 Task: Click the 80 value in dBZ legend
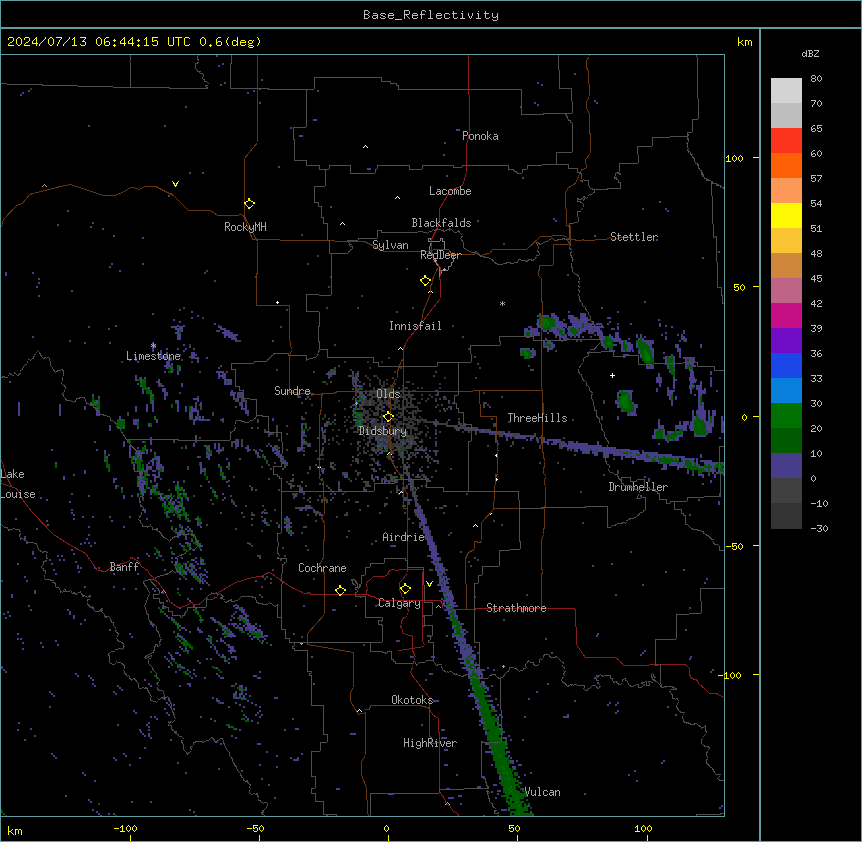tap(816, 79)
